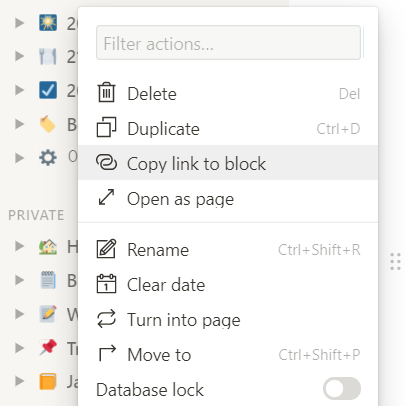Expand the red pushpin sidebar page
The image size is (406, 406).
20,348
